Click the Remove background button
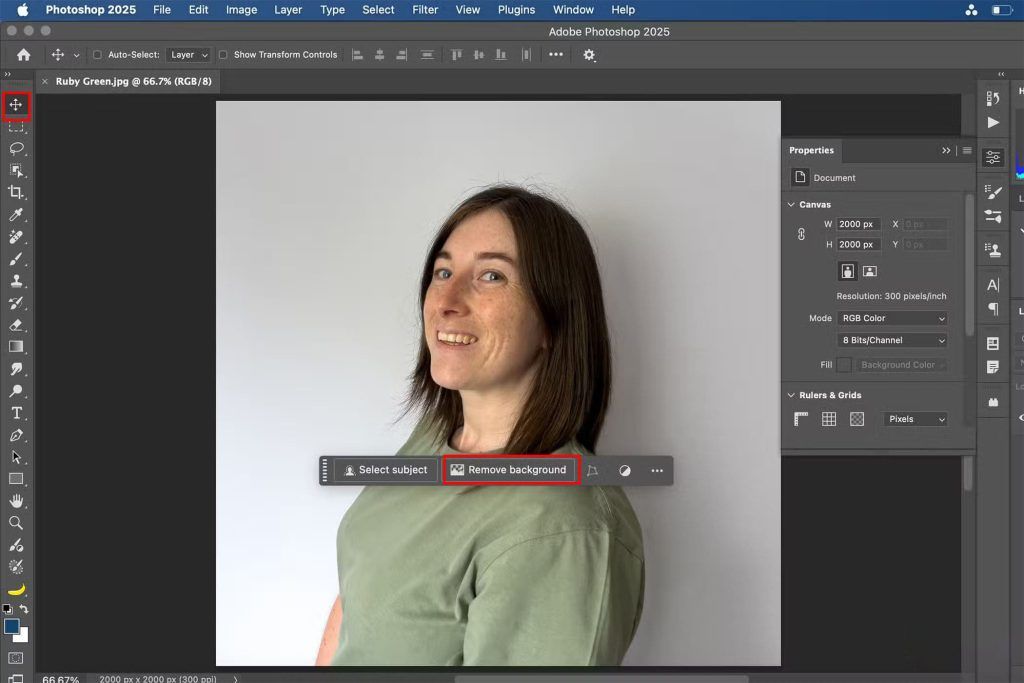 (509, 470)
